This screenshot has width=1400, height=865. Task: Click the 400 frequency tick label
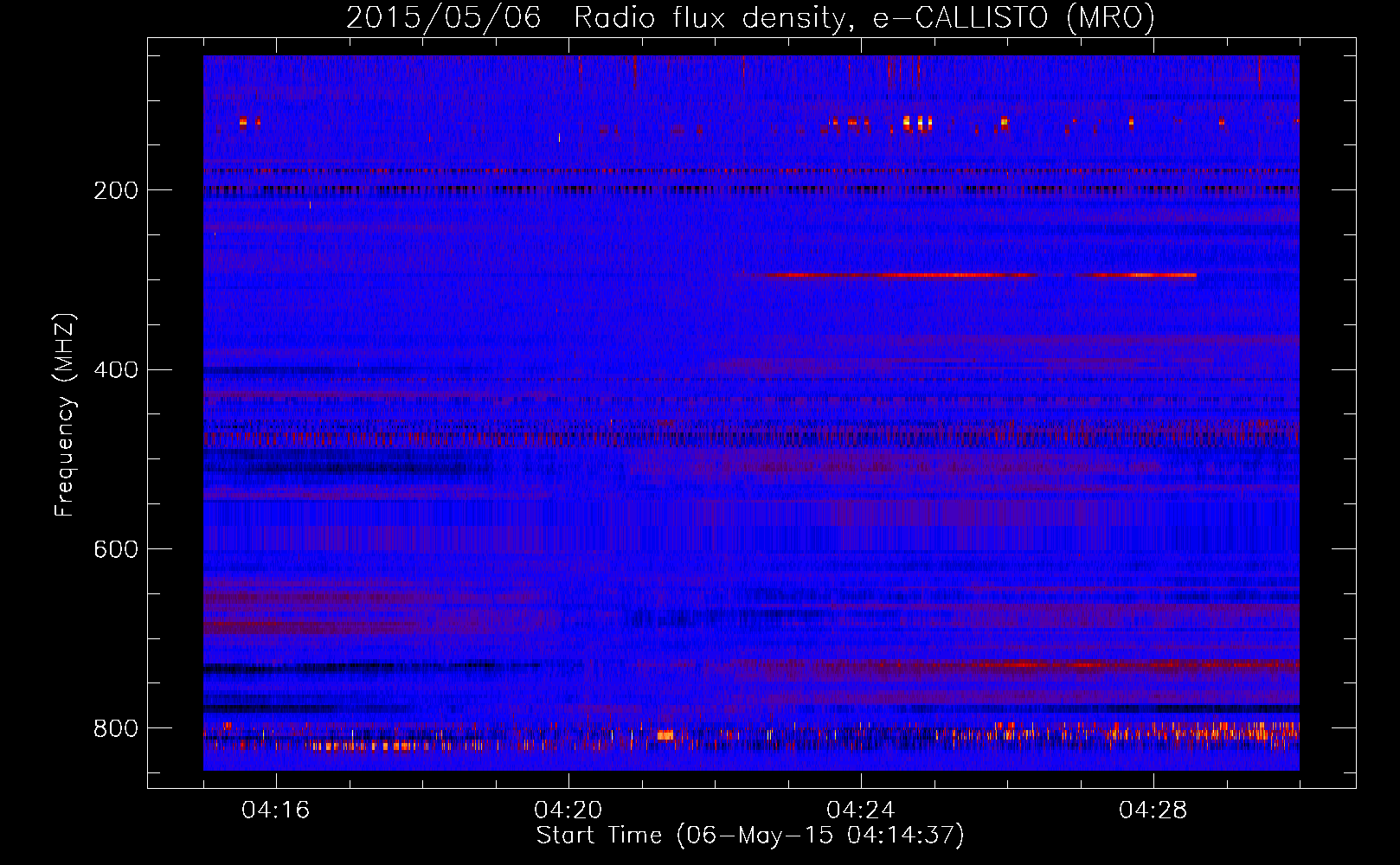pos(116,370)
